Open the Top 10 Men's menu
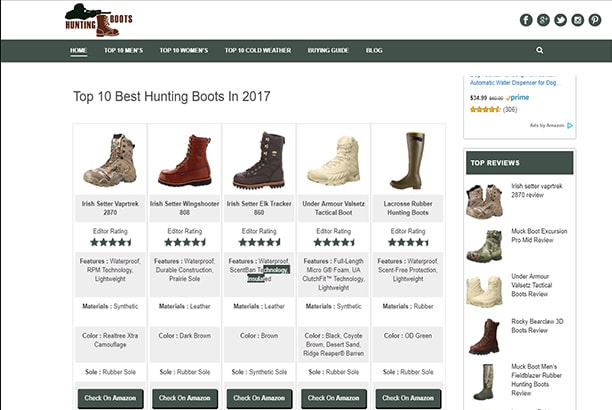This screenshot has width=612, height=410. pos(123,50)
